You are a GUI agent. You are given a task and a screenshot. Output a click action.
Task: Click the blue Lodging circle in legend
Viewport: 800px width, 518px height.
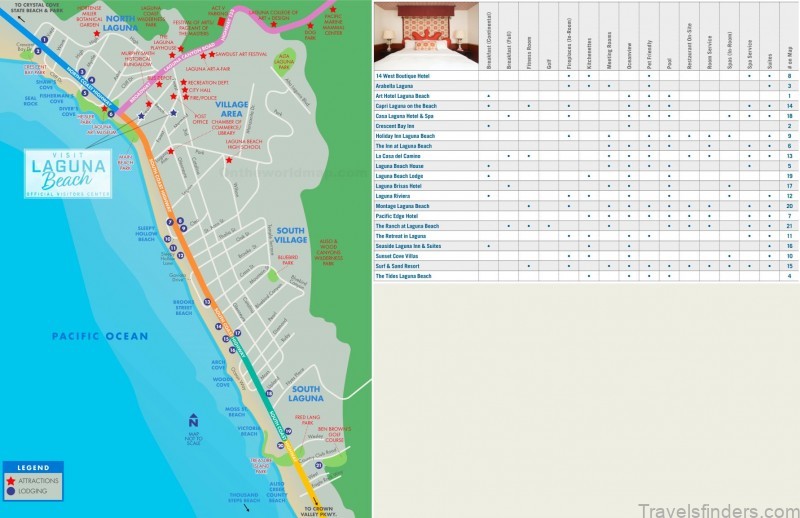11,491
